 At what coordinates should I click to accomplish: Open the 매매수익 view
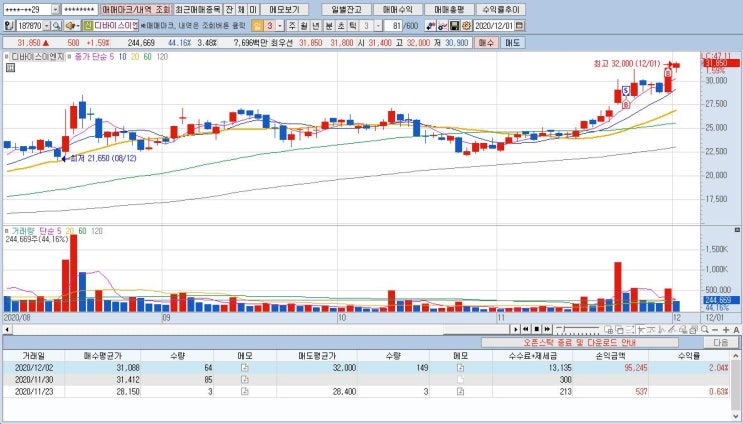tap(397, 9)
